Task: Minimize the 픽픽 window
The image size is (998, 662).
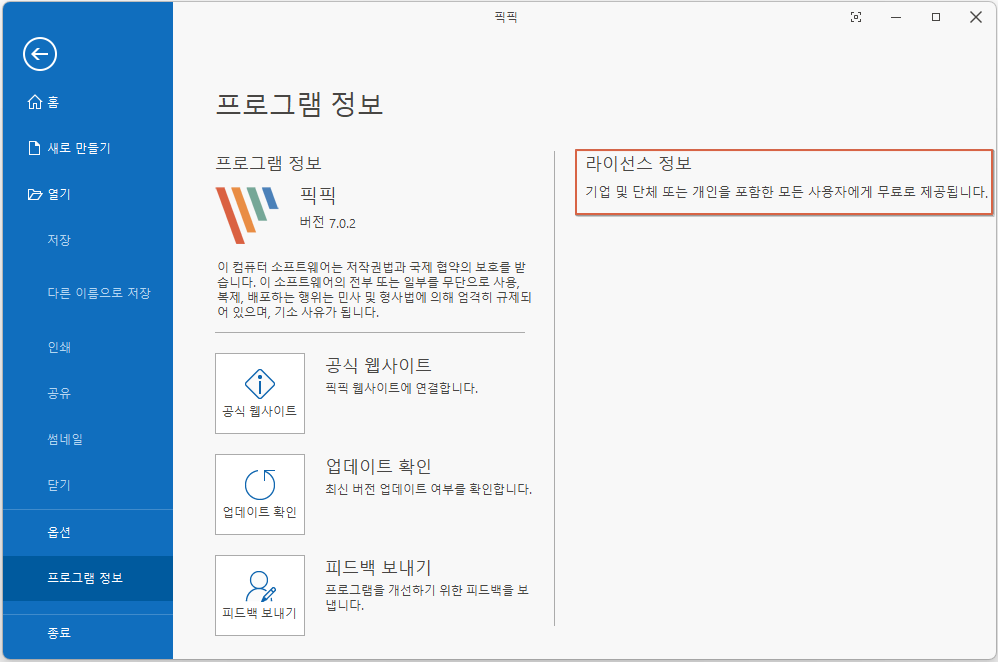Action: click(896, 17)
